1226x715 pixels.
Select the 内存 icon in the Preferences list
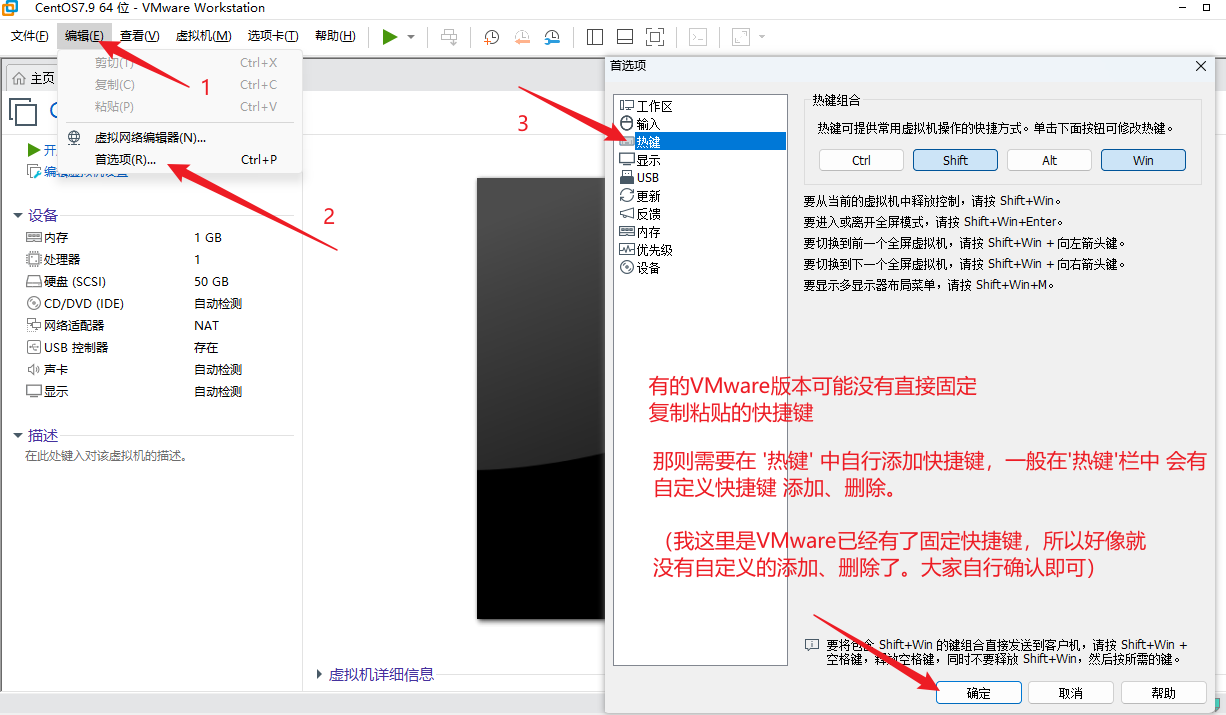pos(627,231)
